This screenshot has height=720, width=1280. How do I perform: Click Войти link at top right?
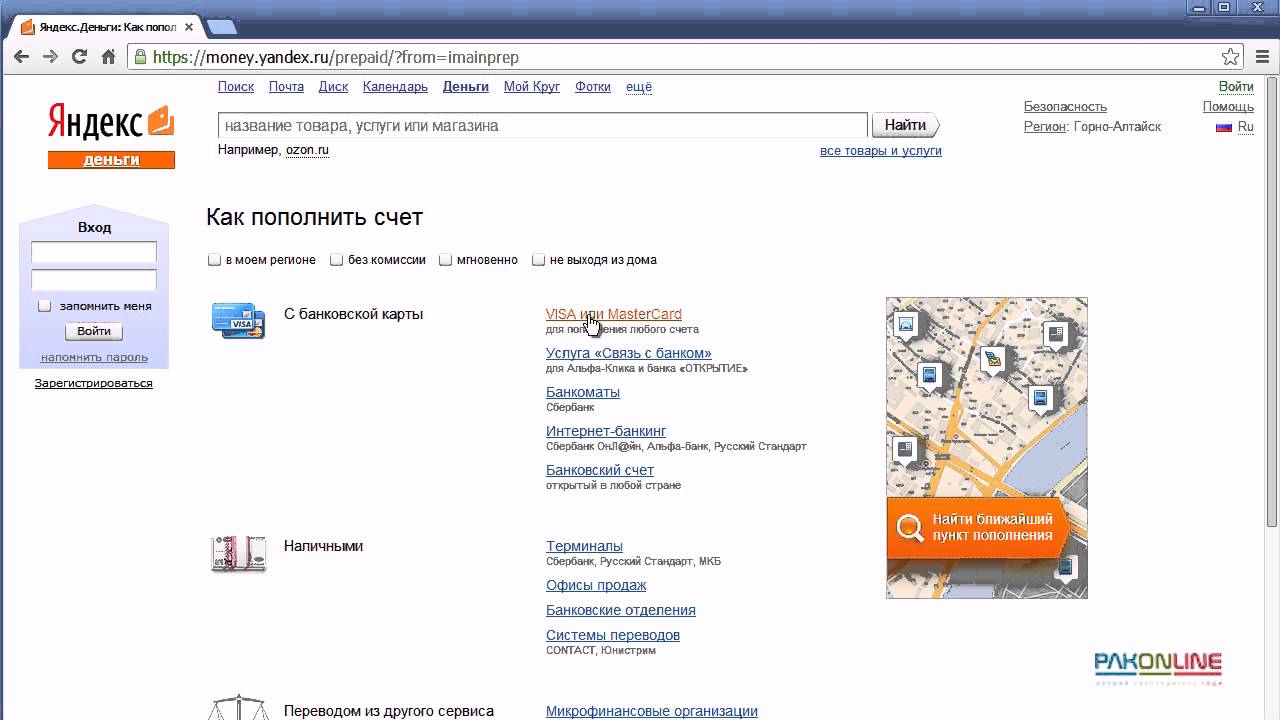[1236, 87]
